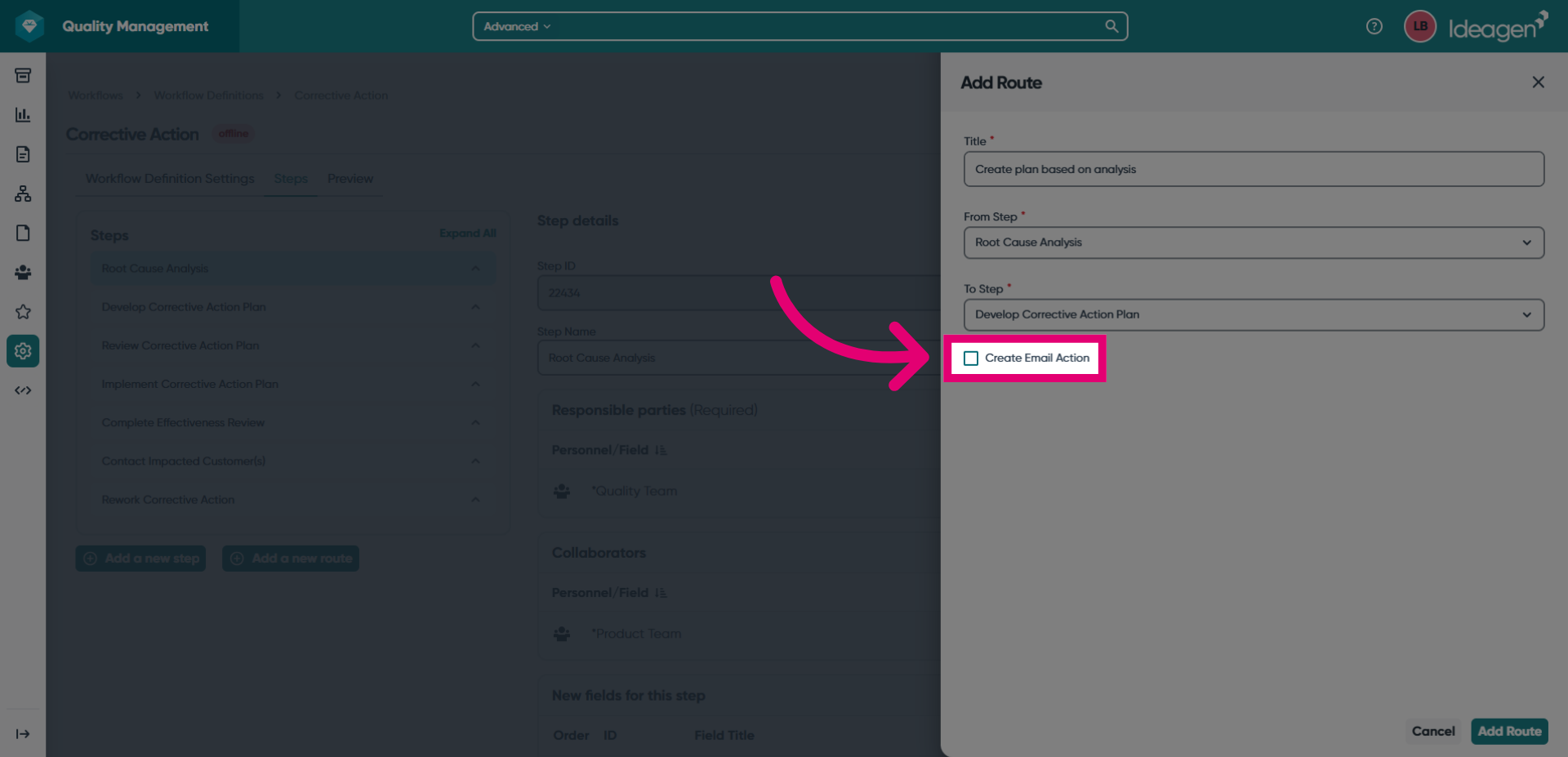1568x757 pixels.
Task: Collapse the Root Cause Analysis step chevron
Action: click(x=475, y=269)
